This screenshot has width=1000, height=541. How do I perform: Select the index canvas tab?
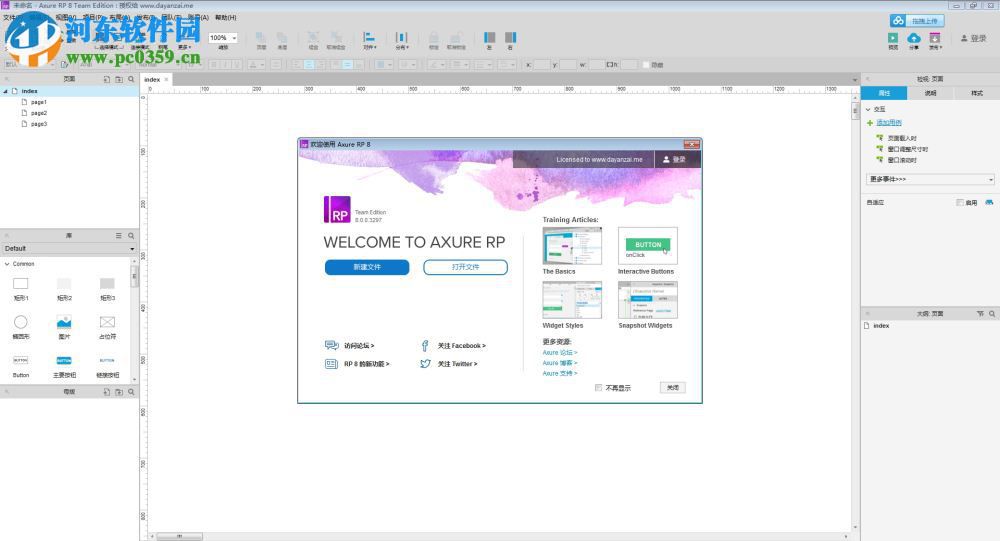[x=152, y=80]
